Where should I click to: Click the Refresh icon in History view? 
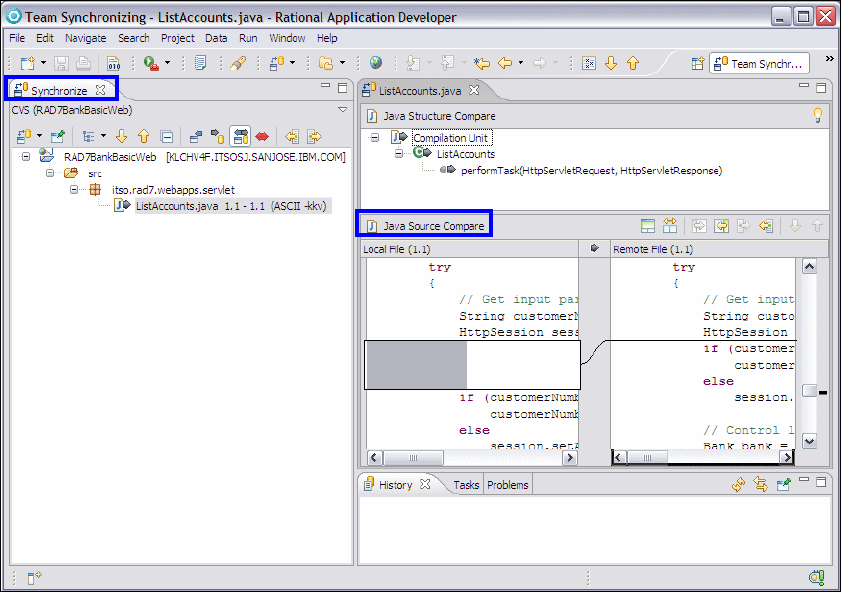[x=738, y=485]
